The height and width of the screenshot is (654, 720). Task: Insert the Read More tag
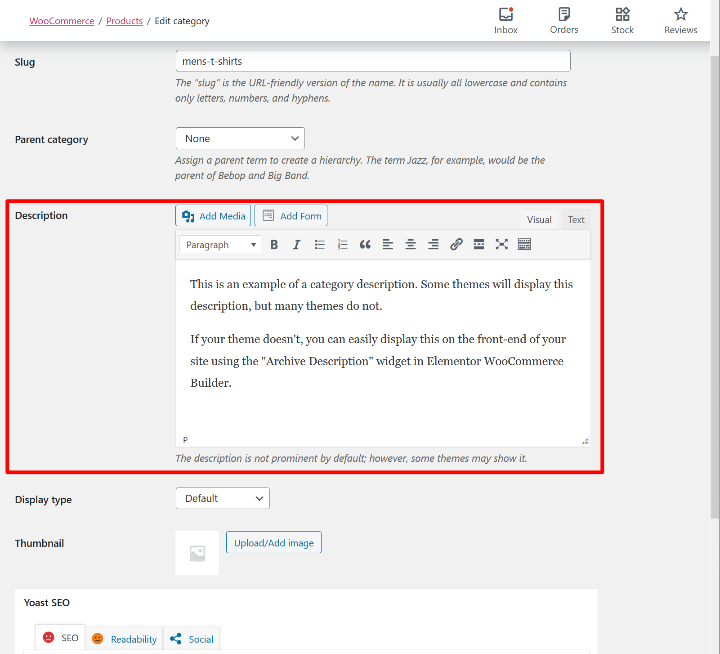coord(479,245)
